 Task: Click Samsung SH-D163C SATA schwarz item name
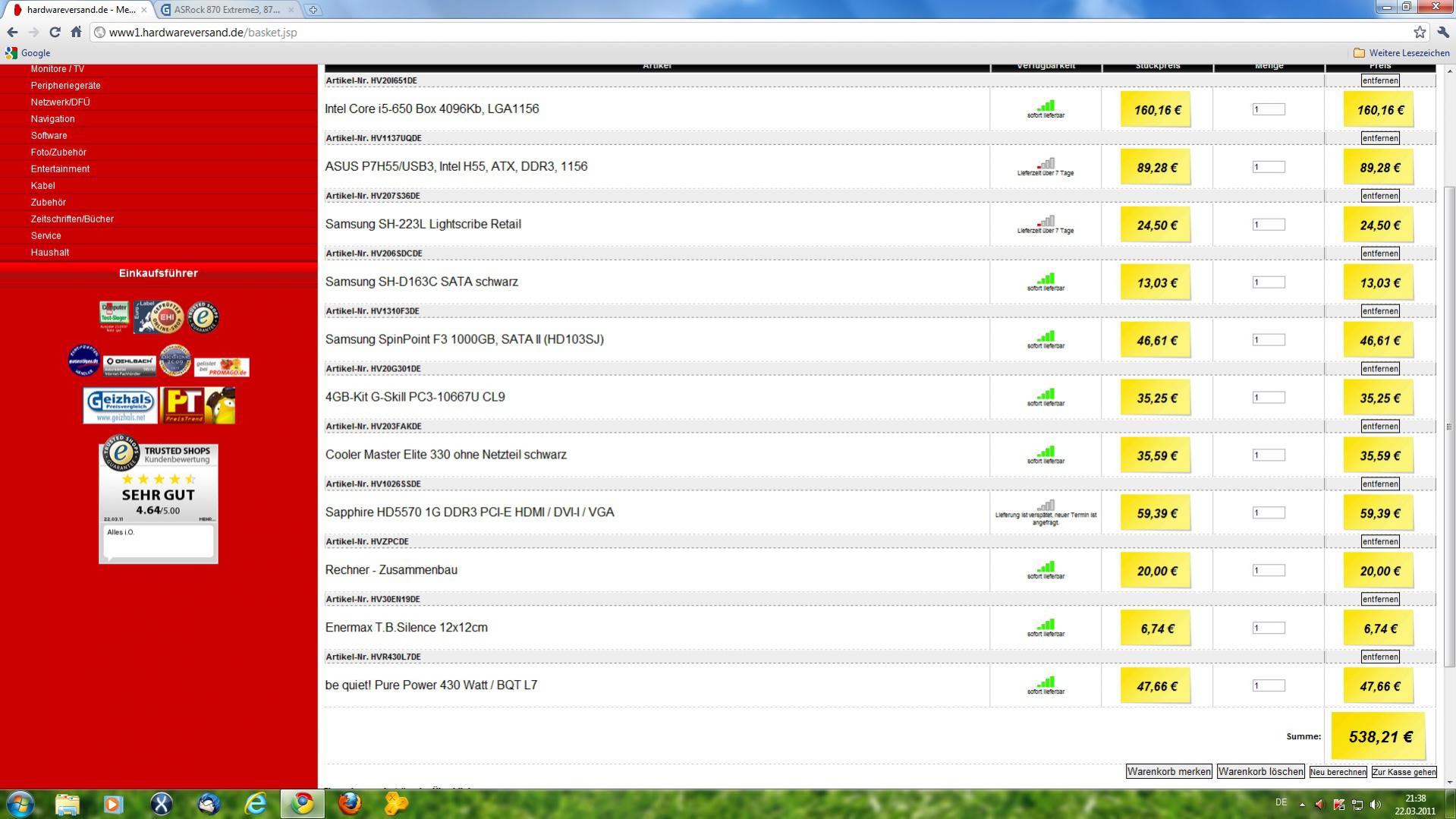coord(422,282)
